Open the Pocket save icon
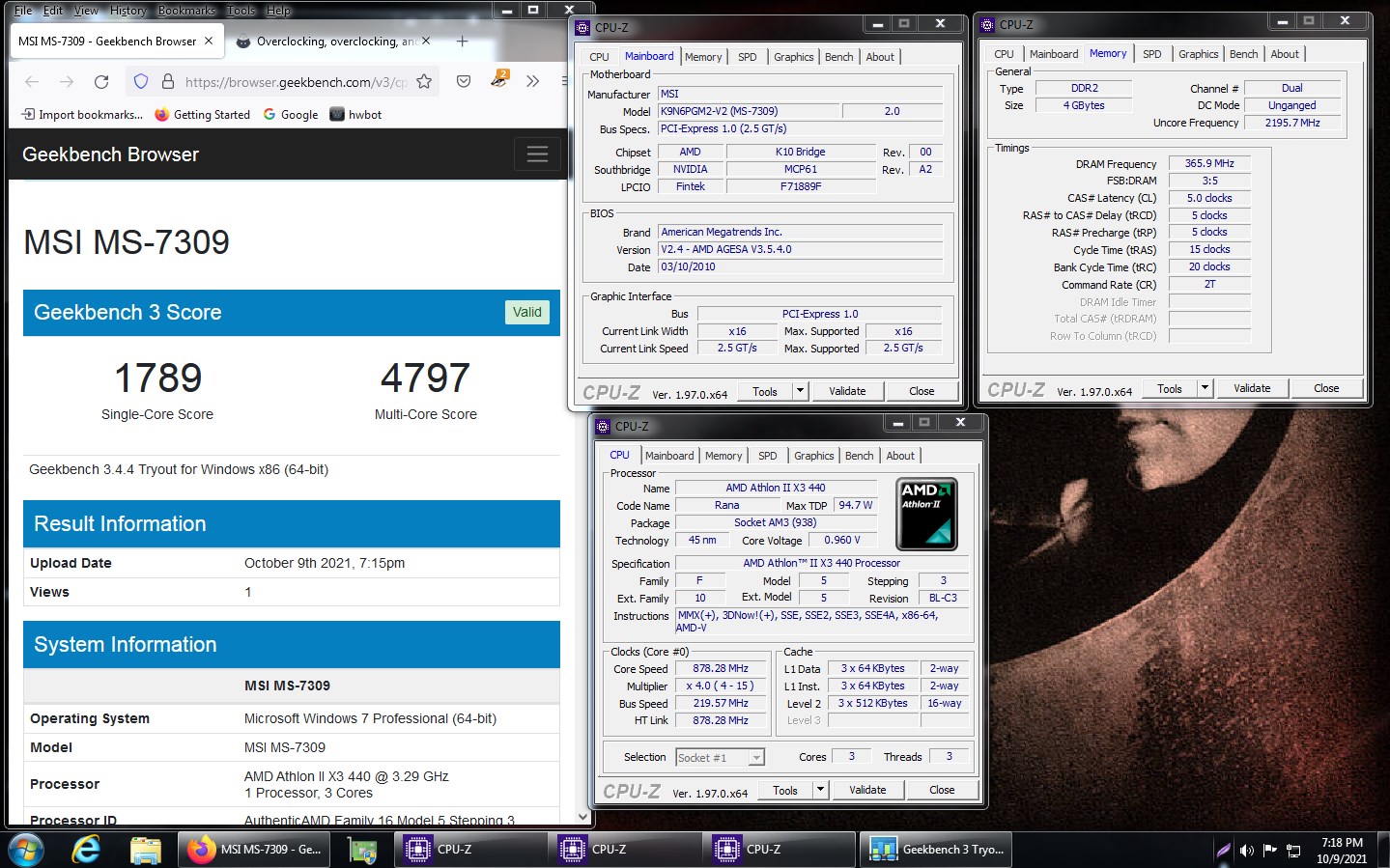The height and width of the screenshot is (868, 1390). pos(464,82)
